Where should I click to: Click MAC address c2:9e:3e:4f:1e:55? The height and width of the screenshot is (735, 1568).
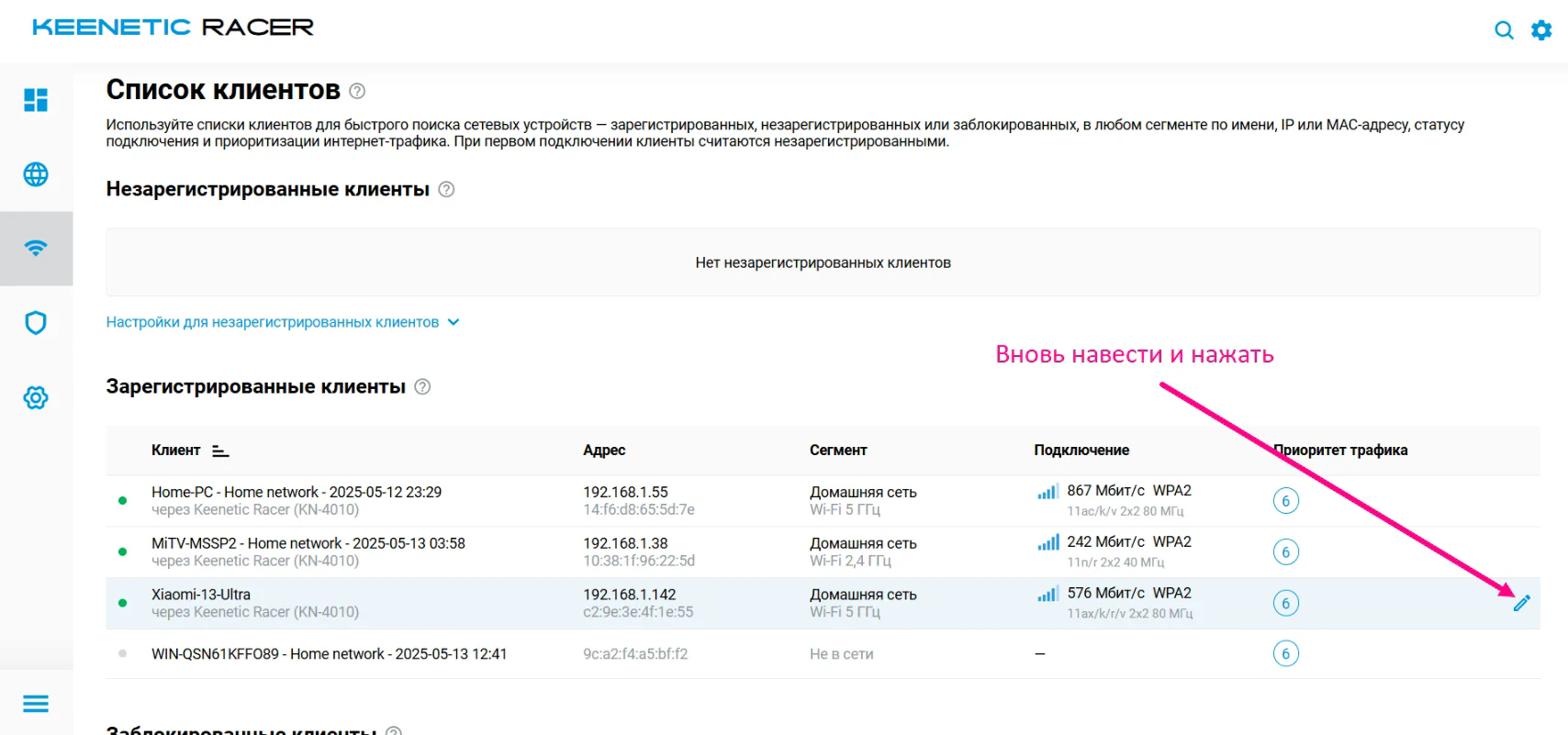pyautogui.click(x=638, y=612)
